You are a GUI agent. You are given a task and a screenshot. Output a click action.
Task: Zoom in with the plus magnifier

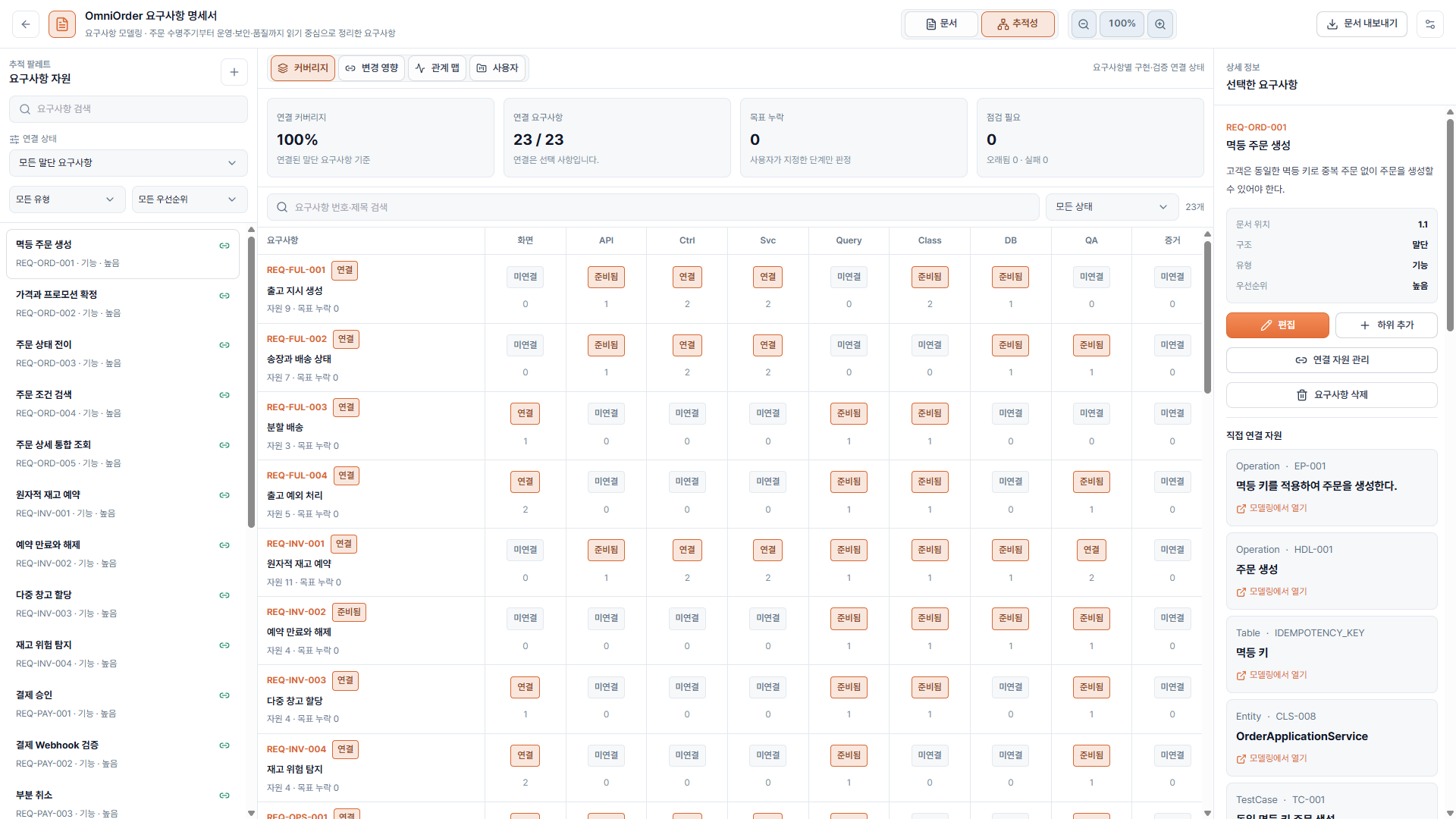(x=1160, y=24)
